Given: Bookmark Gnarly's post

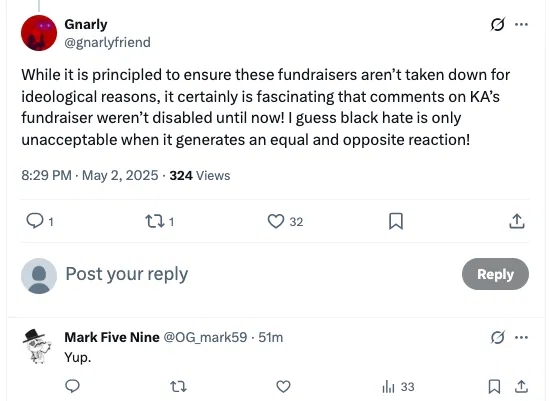Looking at the screenshot, I should (396, 221).
